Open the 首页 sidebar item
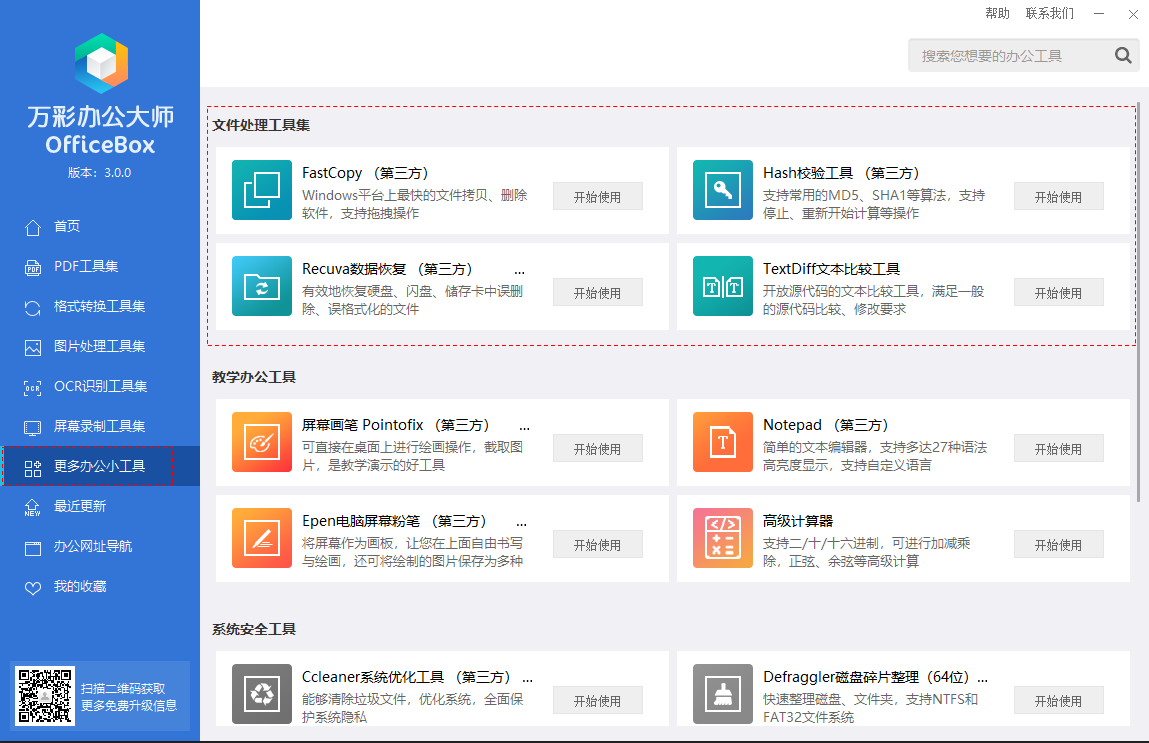 coord(67,227)
